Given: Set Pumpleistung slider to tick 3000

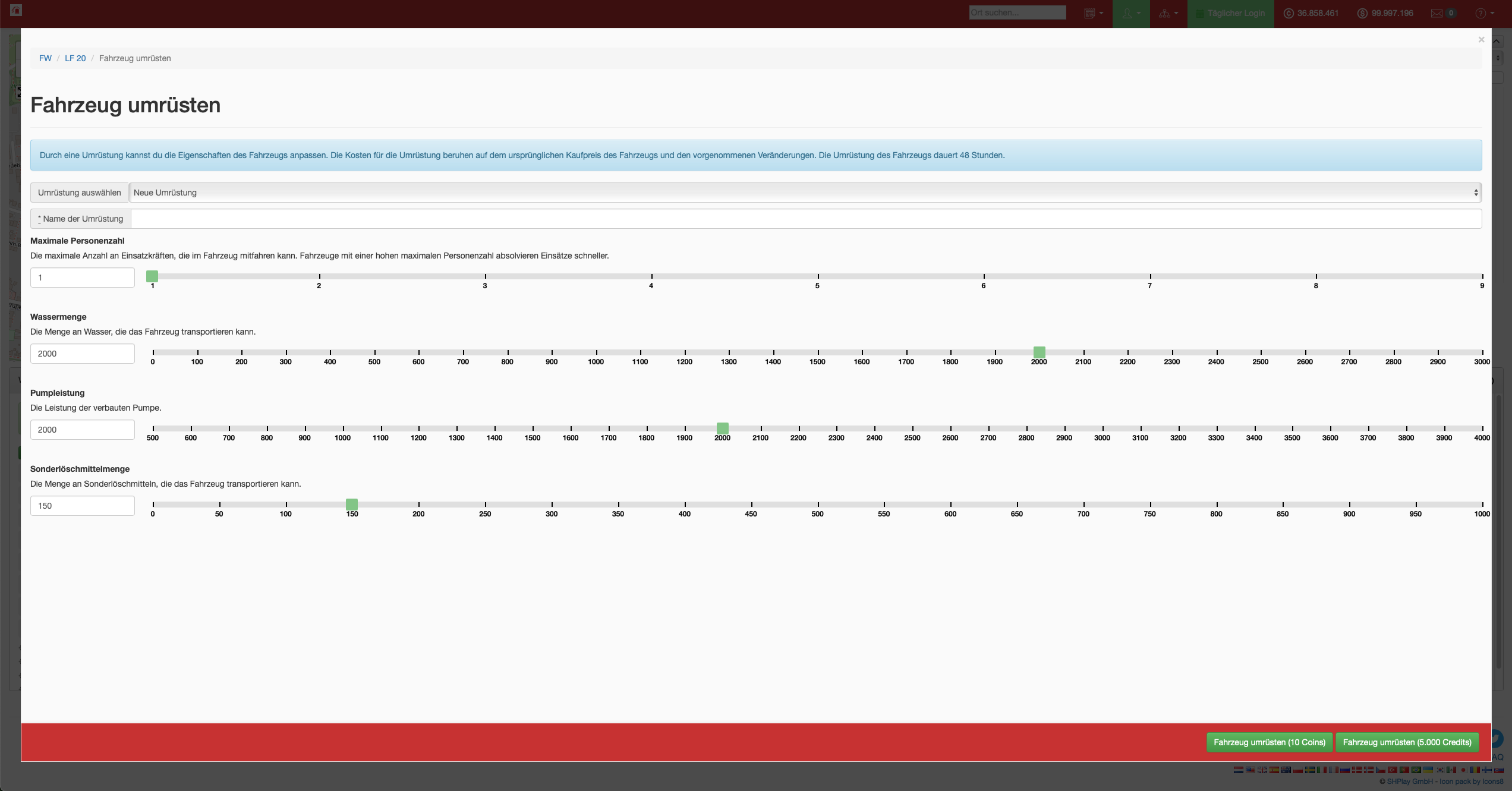Looking at the screenshot, I should coord(1102,428).
